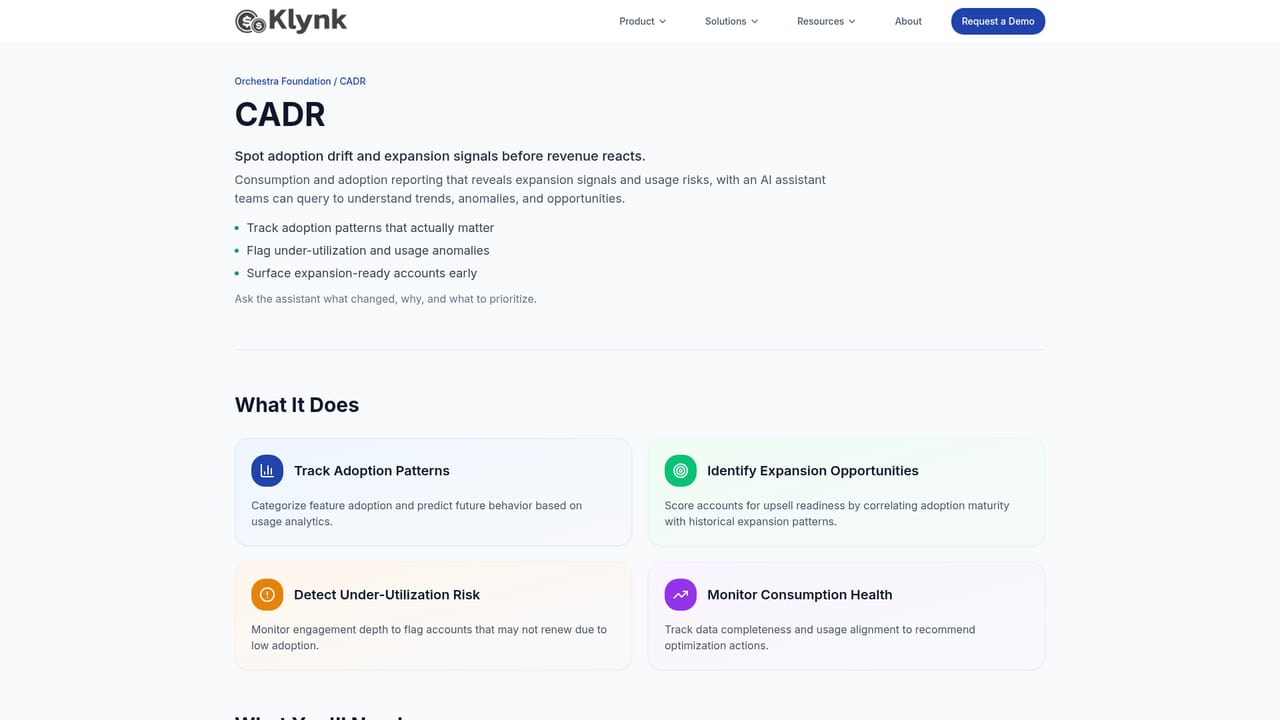Go to the About page

(908, 21)
